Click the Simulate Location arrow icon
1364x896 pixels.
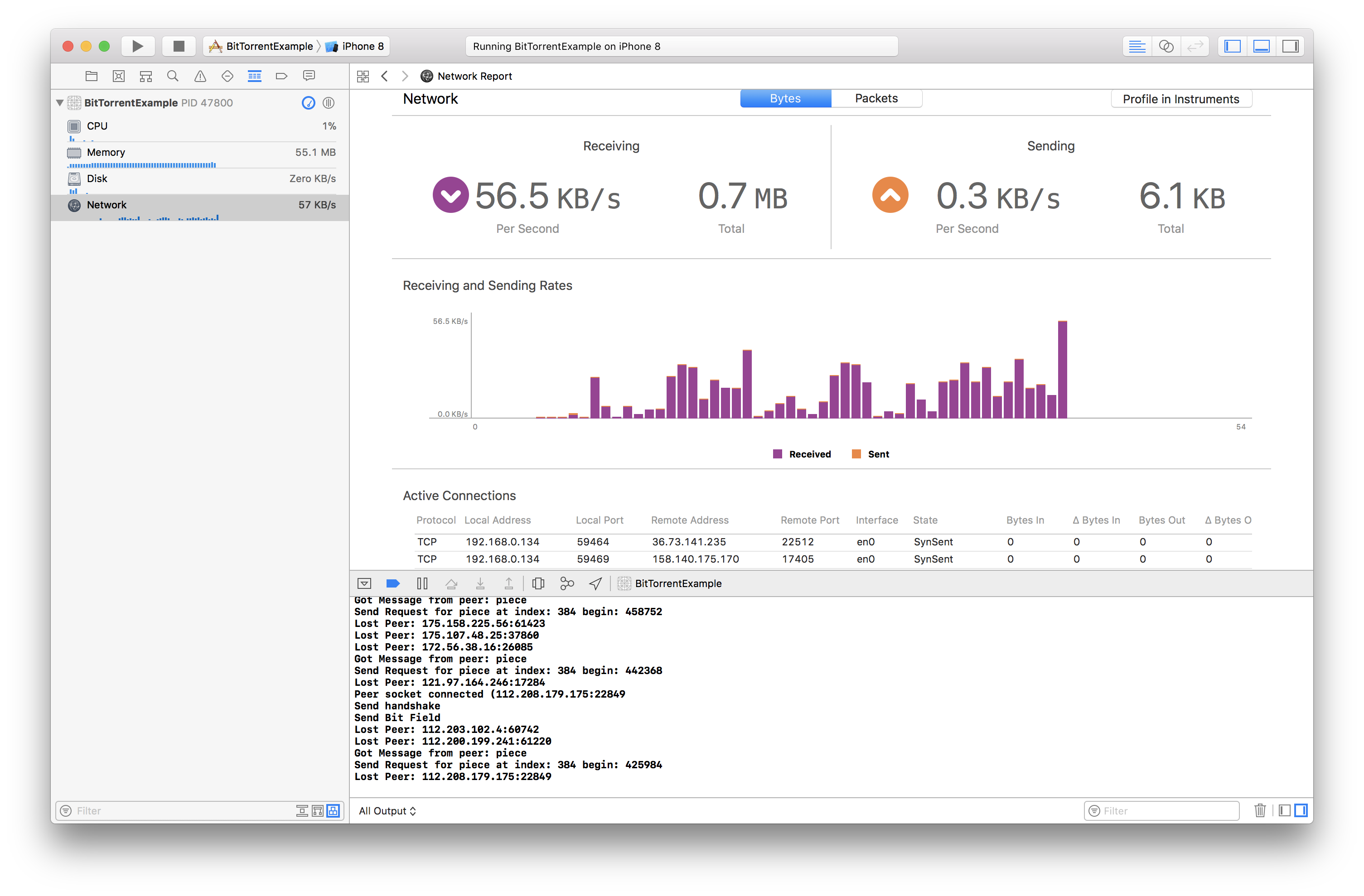(x=595, y=583)
